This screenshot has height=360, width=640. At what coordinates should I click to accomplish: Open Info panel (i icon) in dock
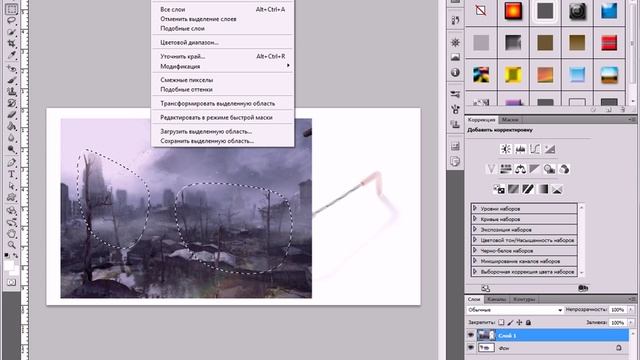click(455, 73)
